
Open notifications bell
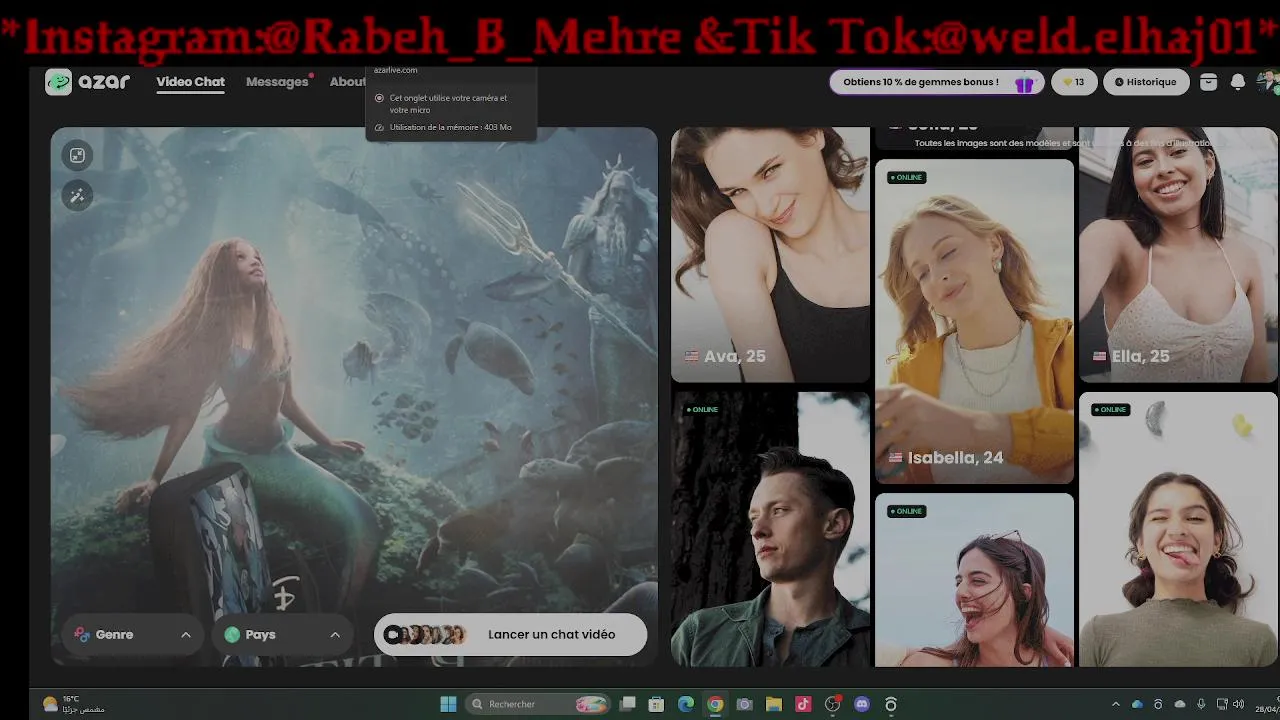point(1238,82)
